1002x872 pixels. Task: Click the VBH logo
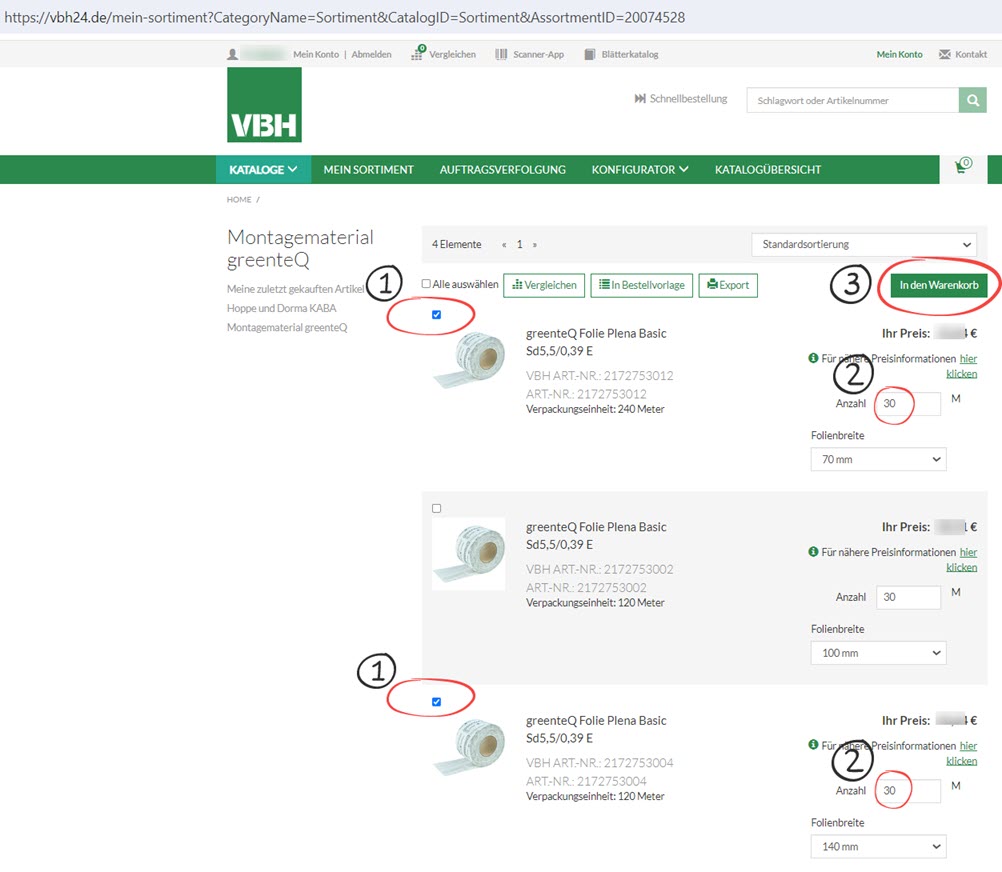pyautogui.click(x=264, y=105)
